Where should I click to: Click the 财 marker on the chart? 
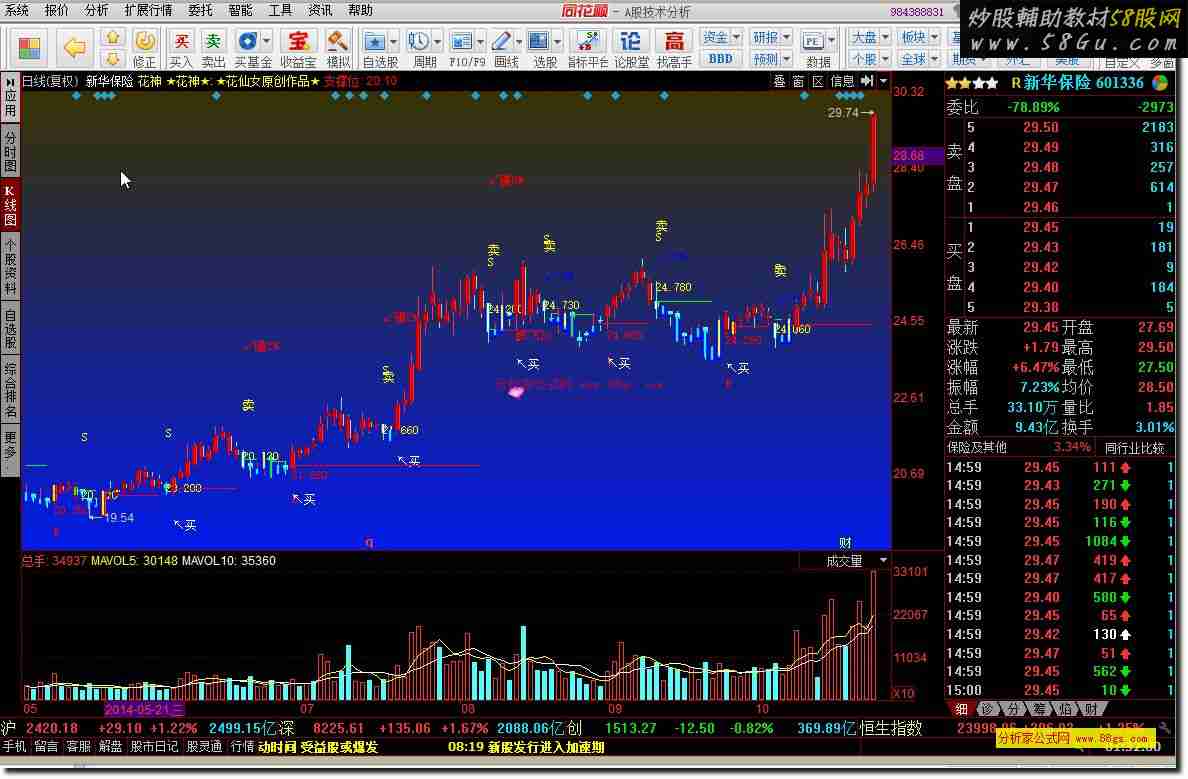click(845, 543)
